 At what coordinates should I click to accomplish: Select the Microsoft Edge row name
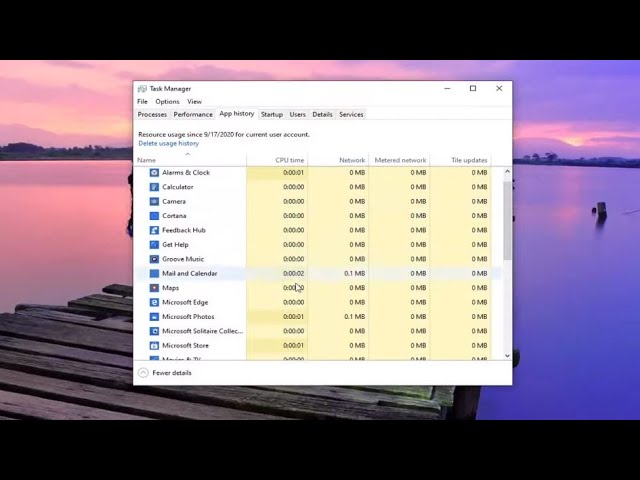pyautogui.click(x=185, y=302)
